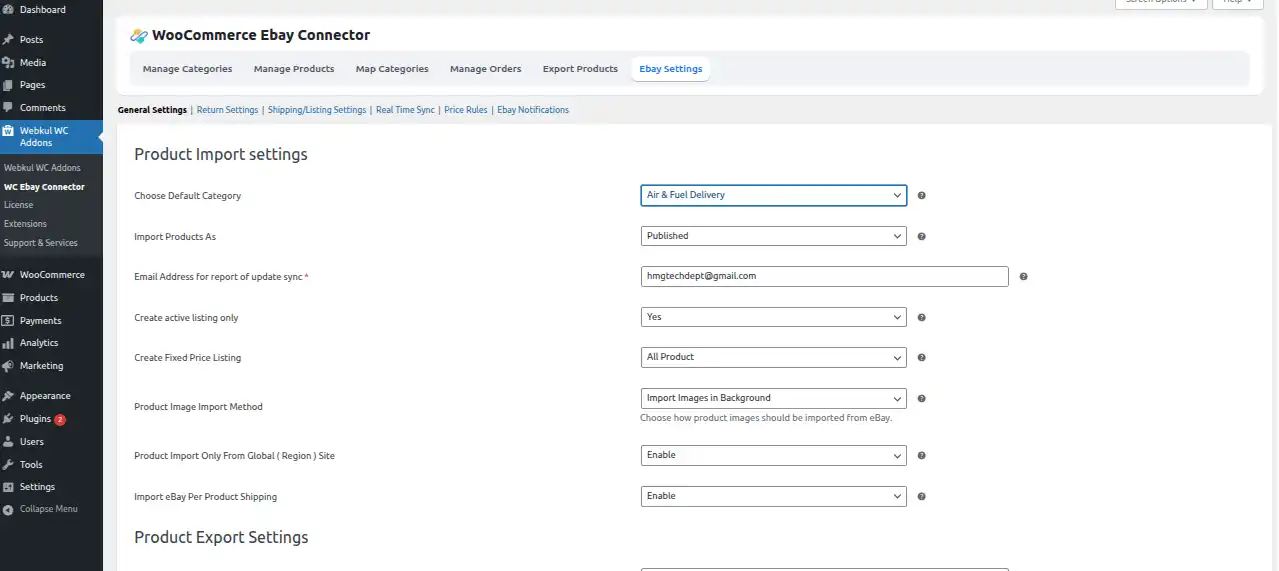This screenshot has width=1279, height=571.
Task: Collapse the WordPress sidebar menu
Action: [x=48, y=509]
